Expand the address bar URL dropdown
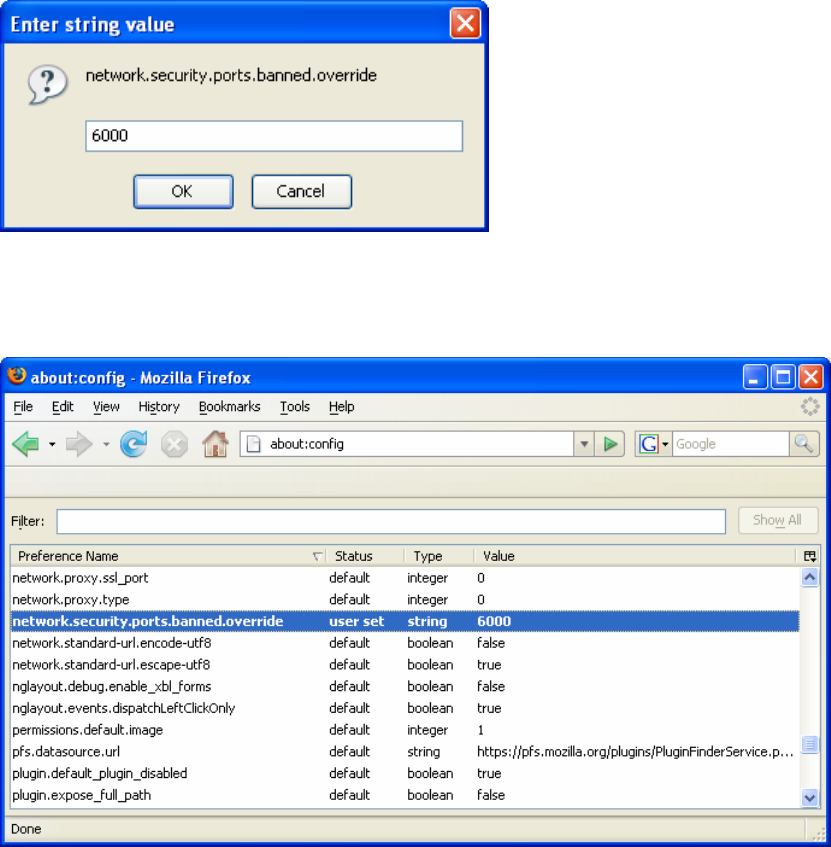The height and width of the screenshot is (847, 831). [x=584, y=444]
